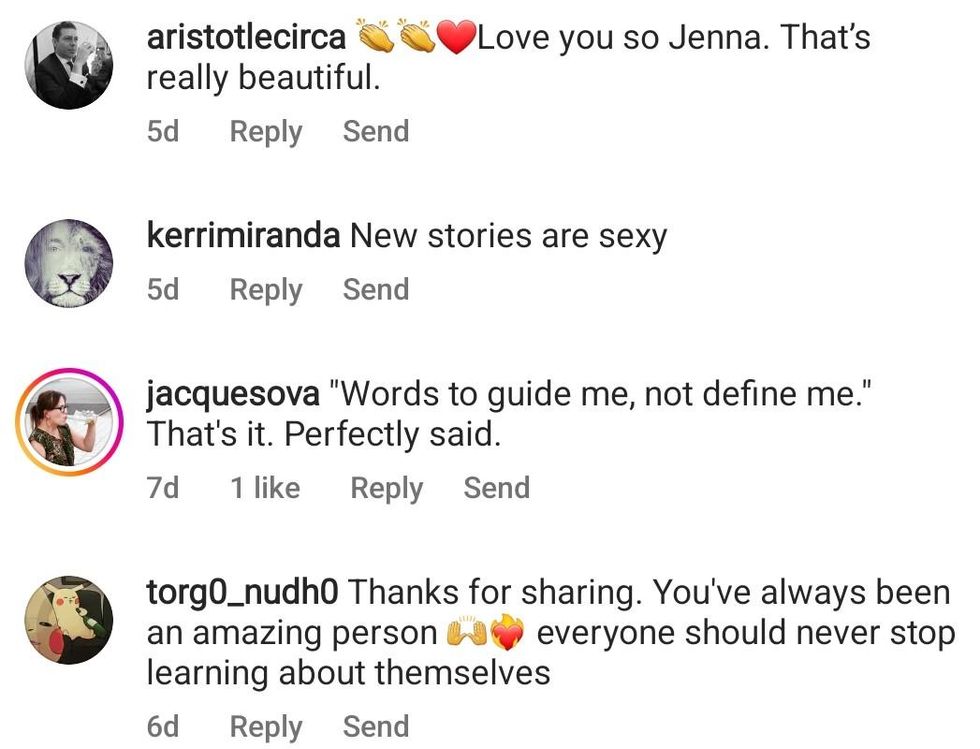Screen dimensions: 980x749
Task: Click the 6d timestamp on torg0_nudh0's comment
Action: (x=163, y=726)
